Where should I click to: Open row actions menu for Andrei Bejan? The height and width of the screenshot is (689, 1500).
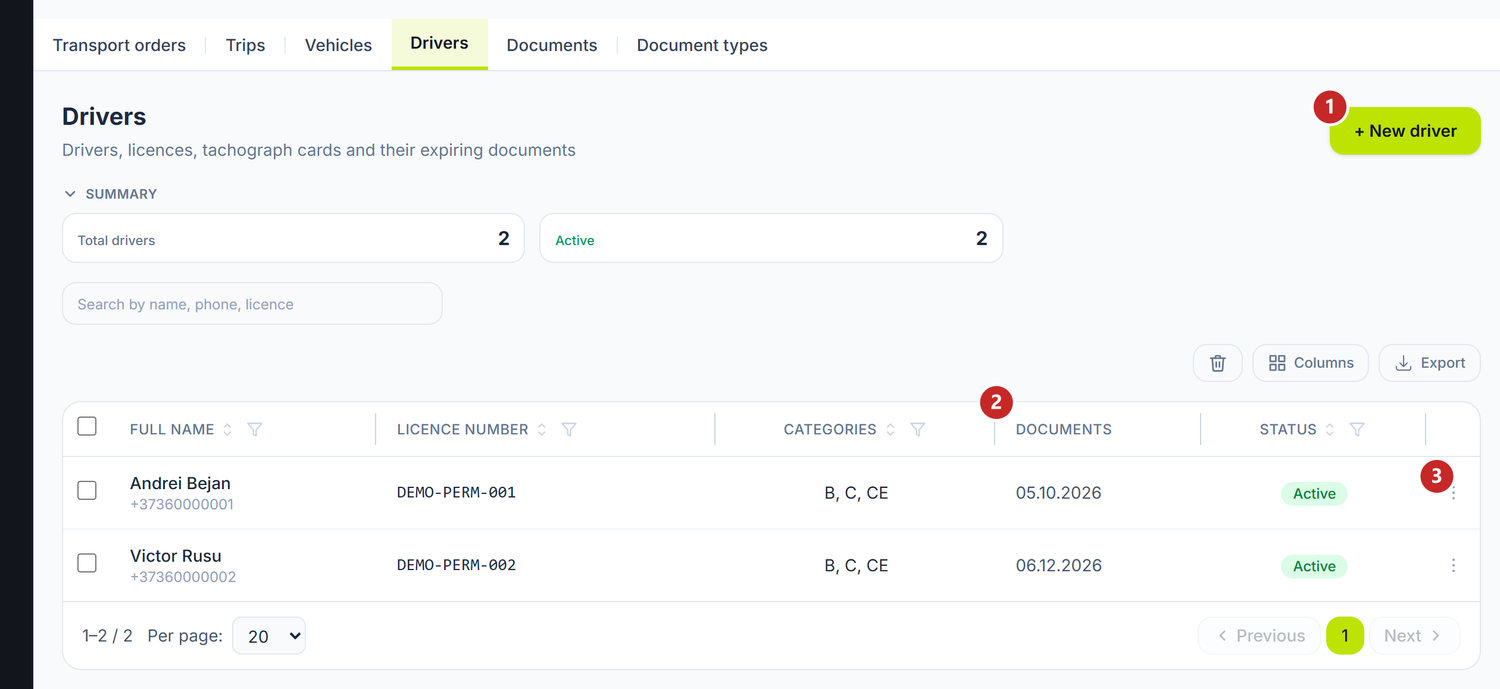1453,493
